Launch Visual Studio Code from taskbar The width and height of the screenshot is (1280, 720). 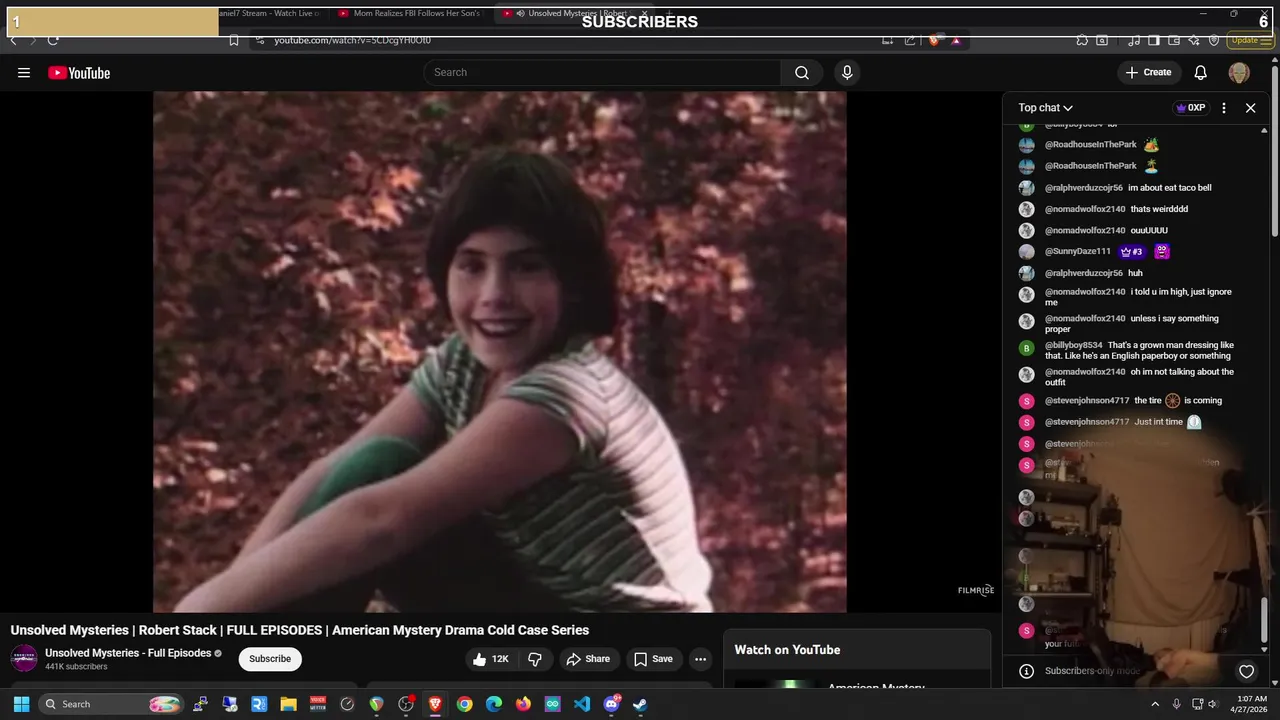582,704
